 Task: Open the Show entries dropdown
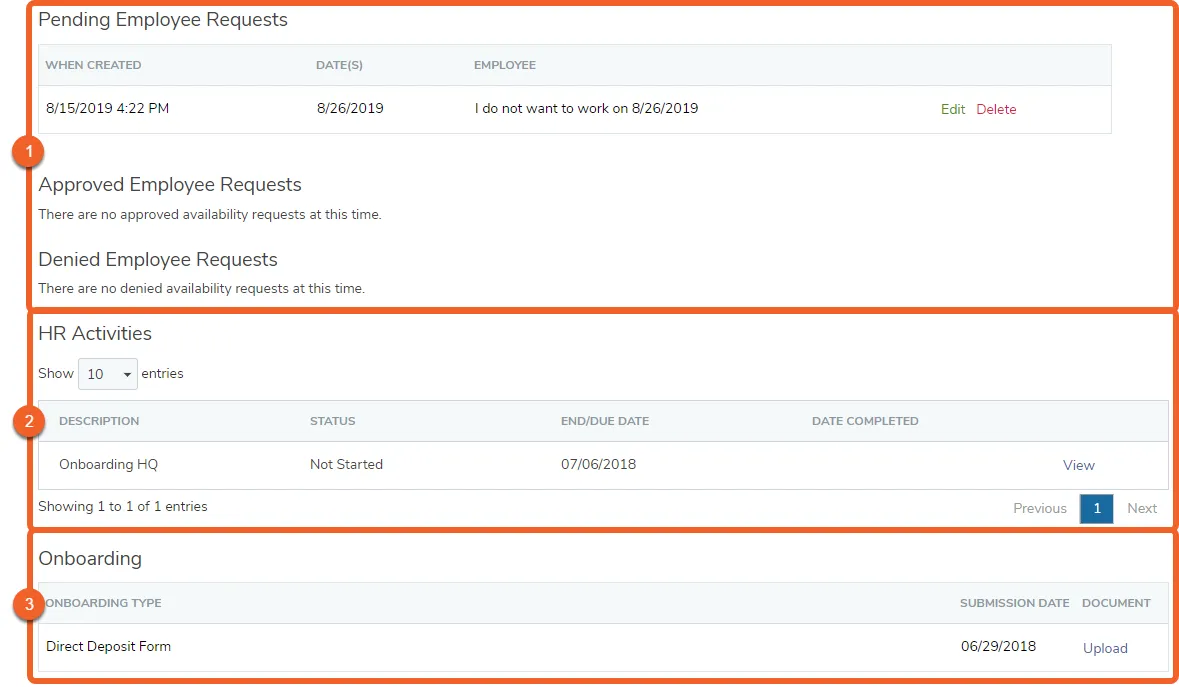(x=108, y=374)
